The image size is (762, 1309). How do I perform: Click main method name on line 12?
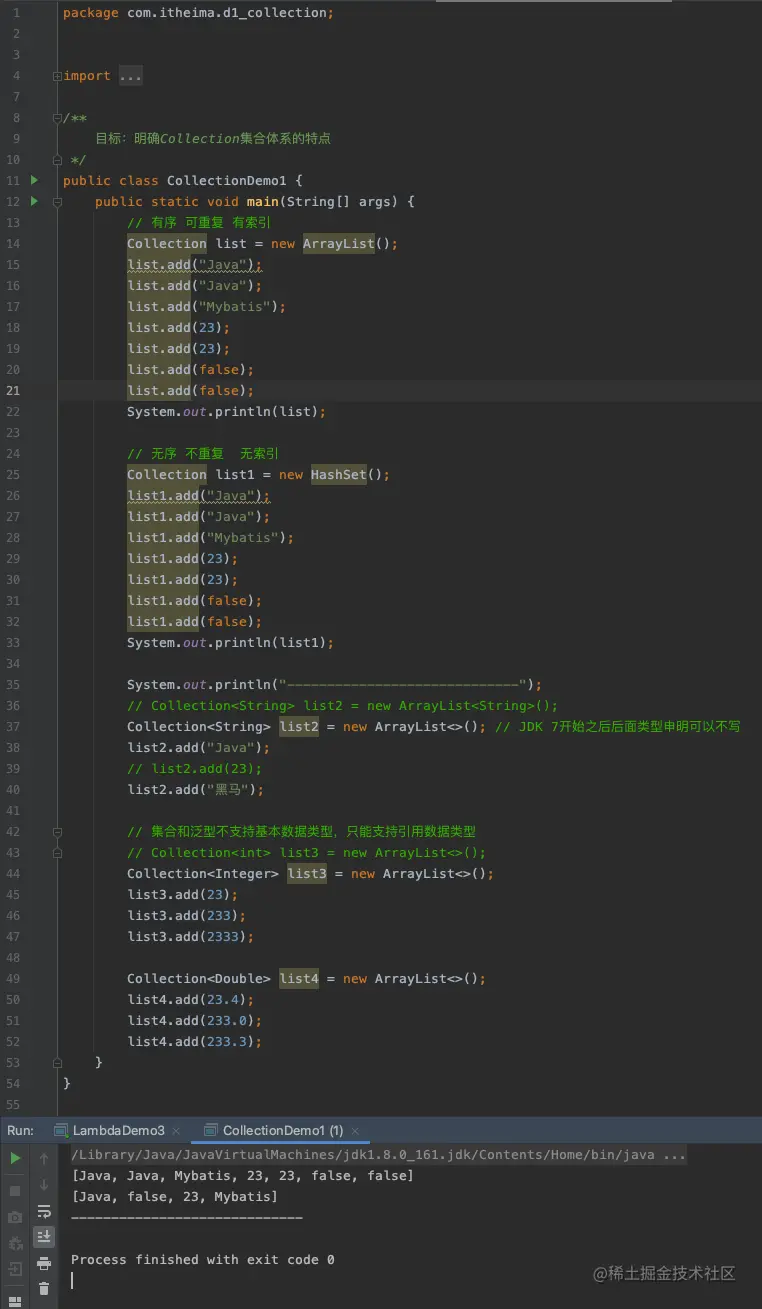(x=262, y=202)
